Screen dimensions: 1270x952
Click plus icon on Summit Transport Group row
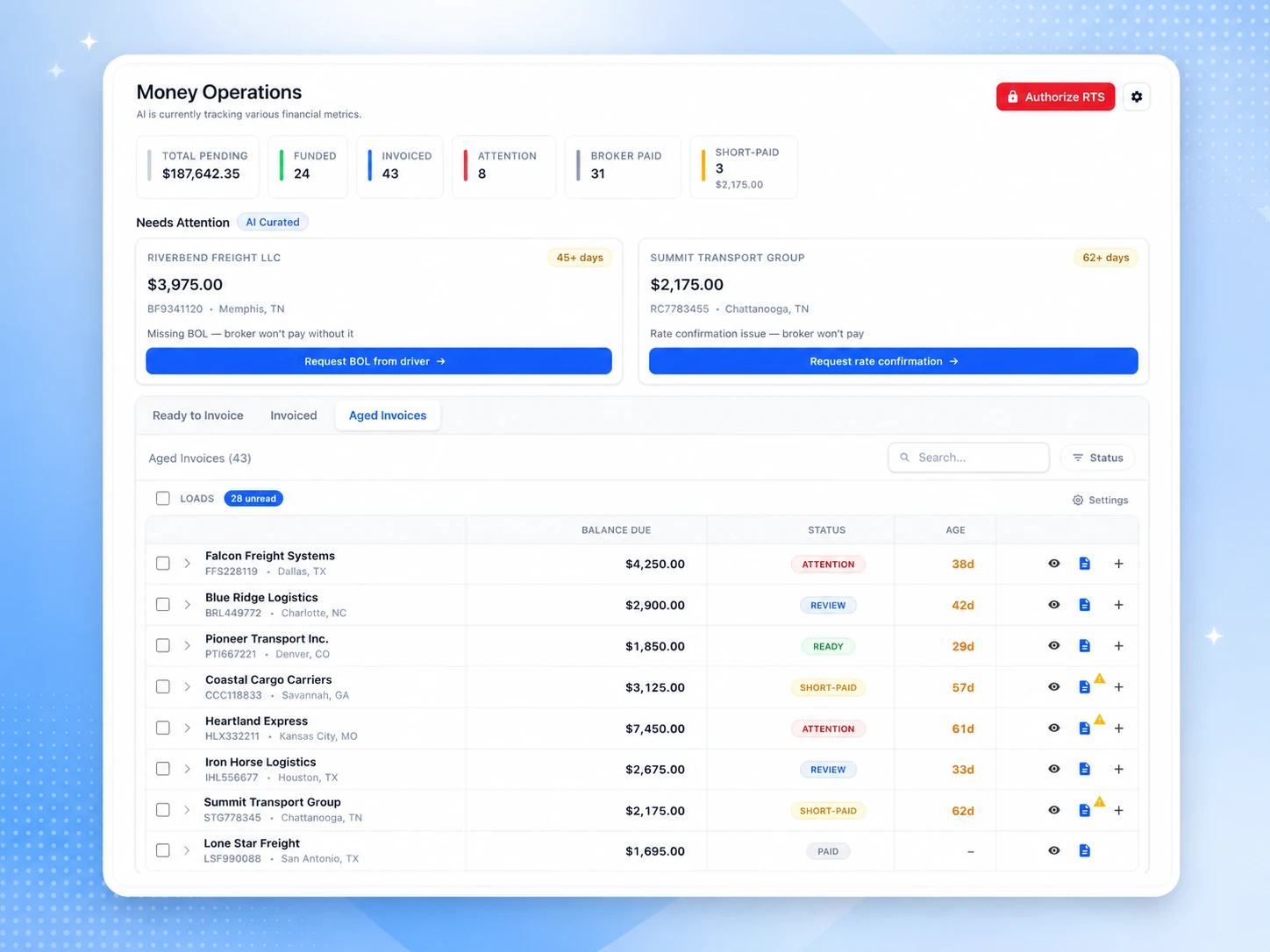[x=1118, y=811]
